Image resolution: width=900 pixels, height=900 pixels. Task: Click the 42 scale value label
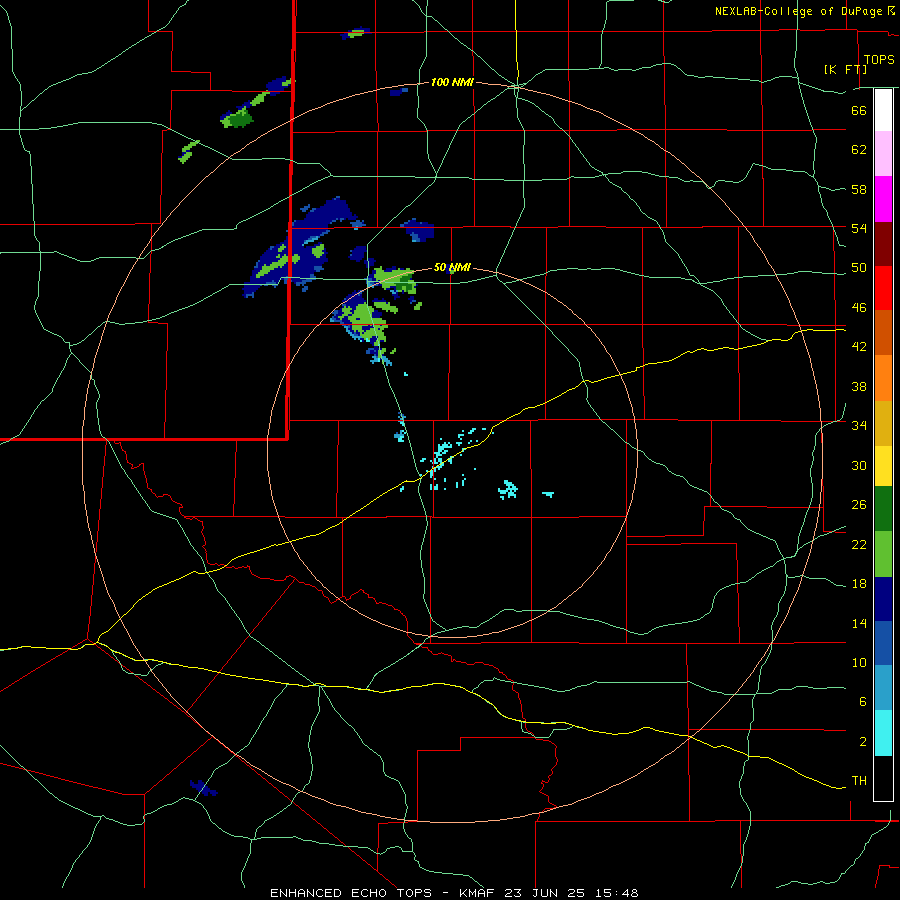click(x=859, y=347)
